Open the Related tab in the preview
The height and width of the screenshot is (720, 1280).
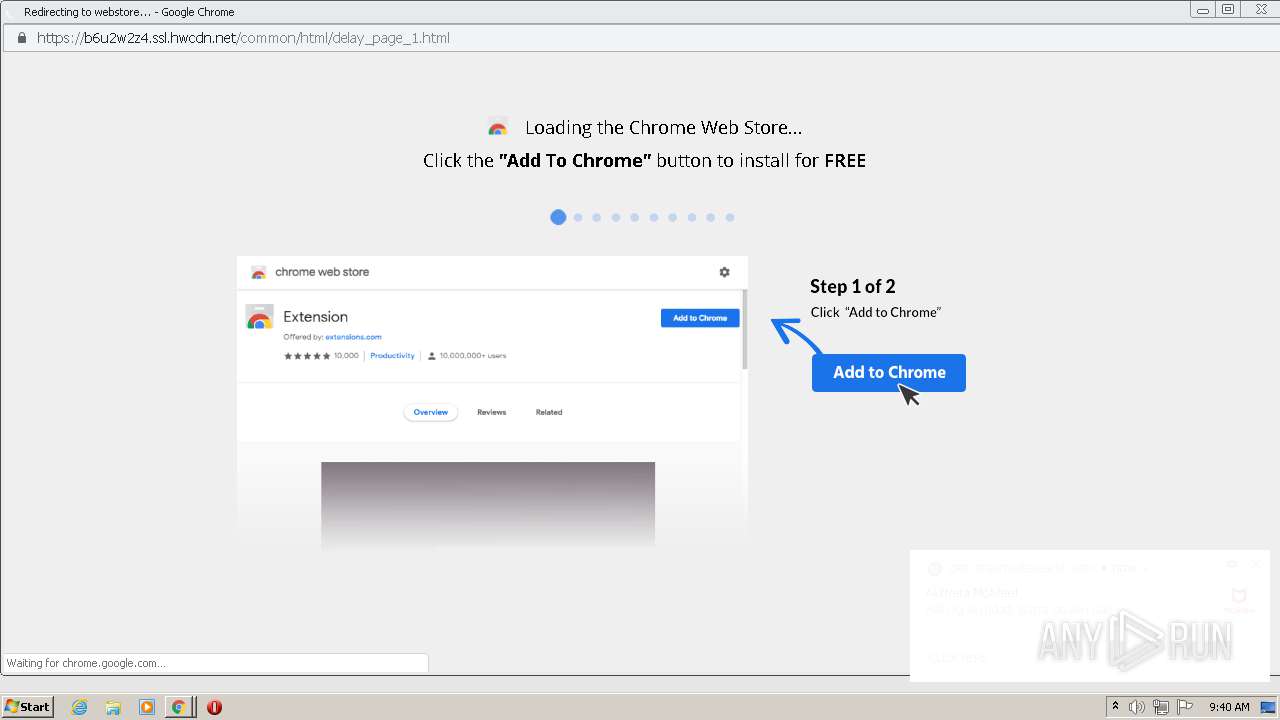[548, 412]
